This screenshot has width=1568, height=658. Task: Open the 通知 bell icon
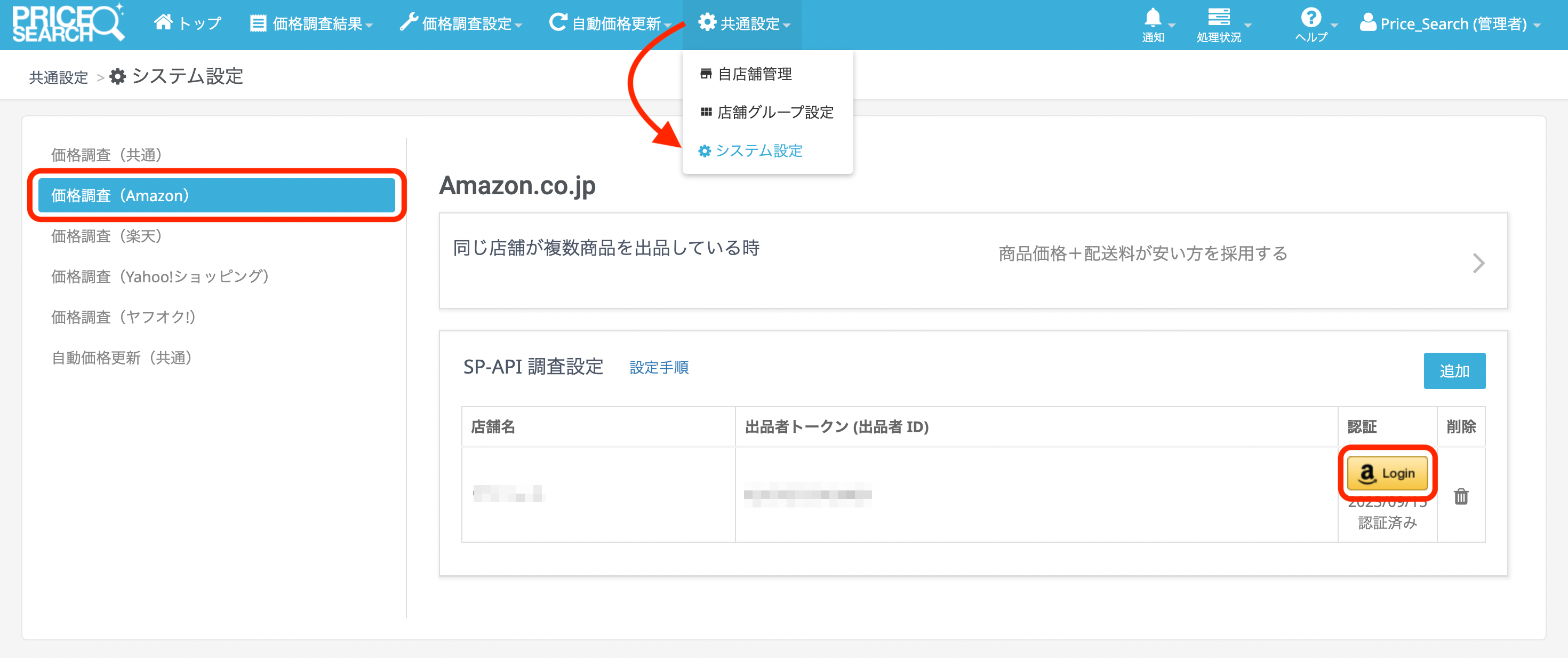coord(1152,18)
